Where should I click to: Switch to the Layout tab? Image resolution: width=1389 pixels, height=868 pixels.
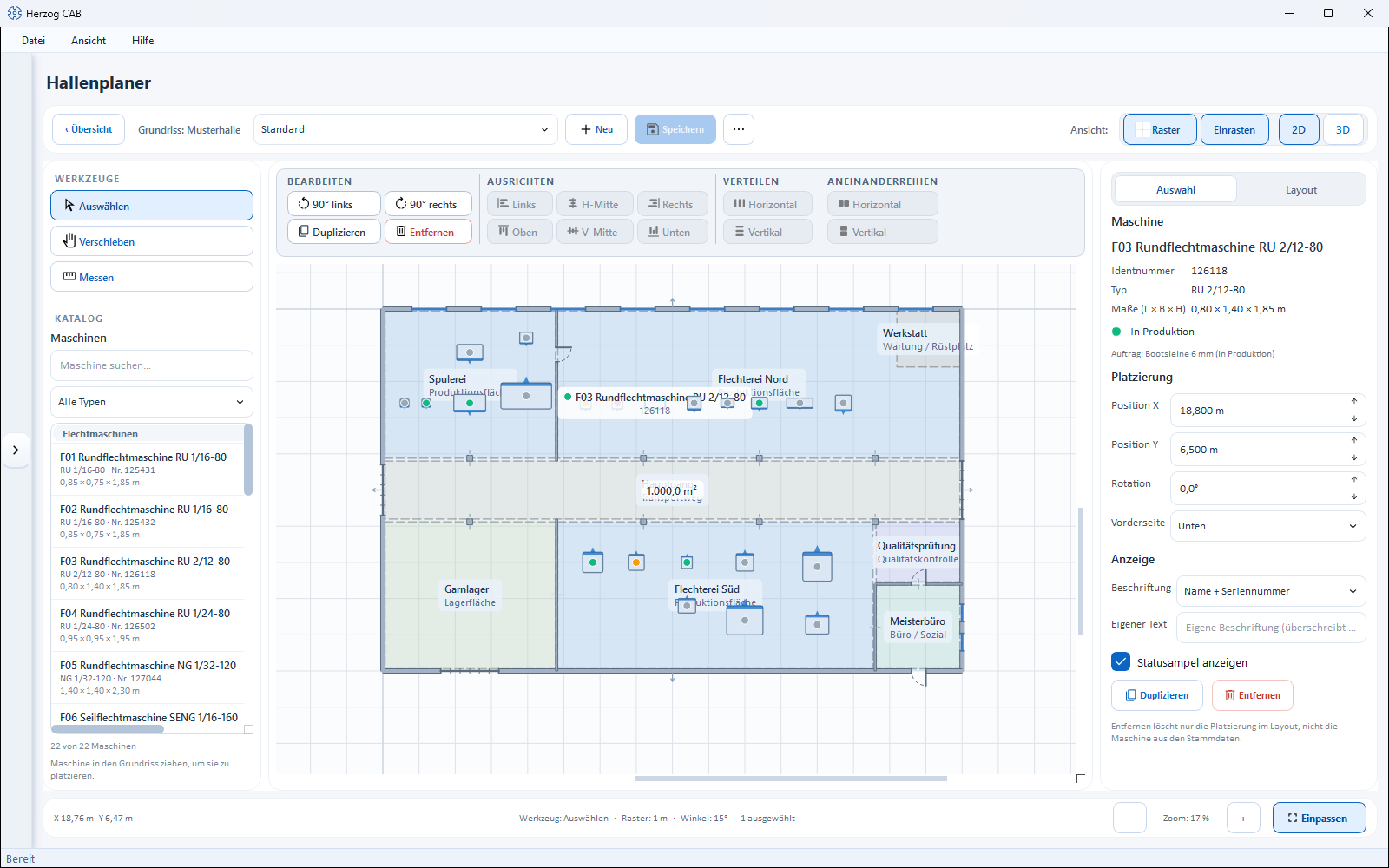tap(1300, 189)
